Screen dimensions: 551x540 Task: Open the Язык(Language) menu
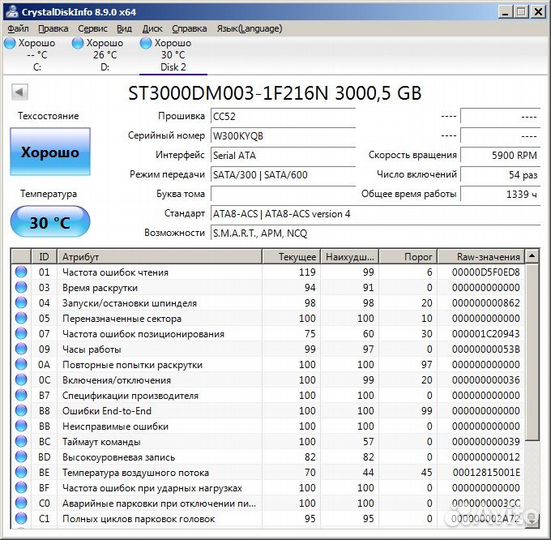tap(249, 28)
